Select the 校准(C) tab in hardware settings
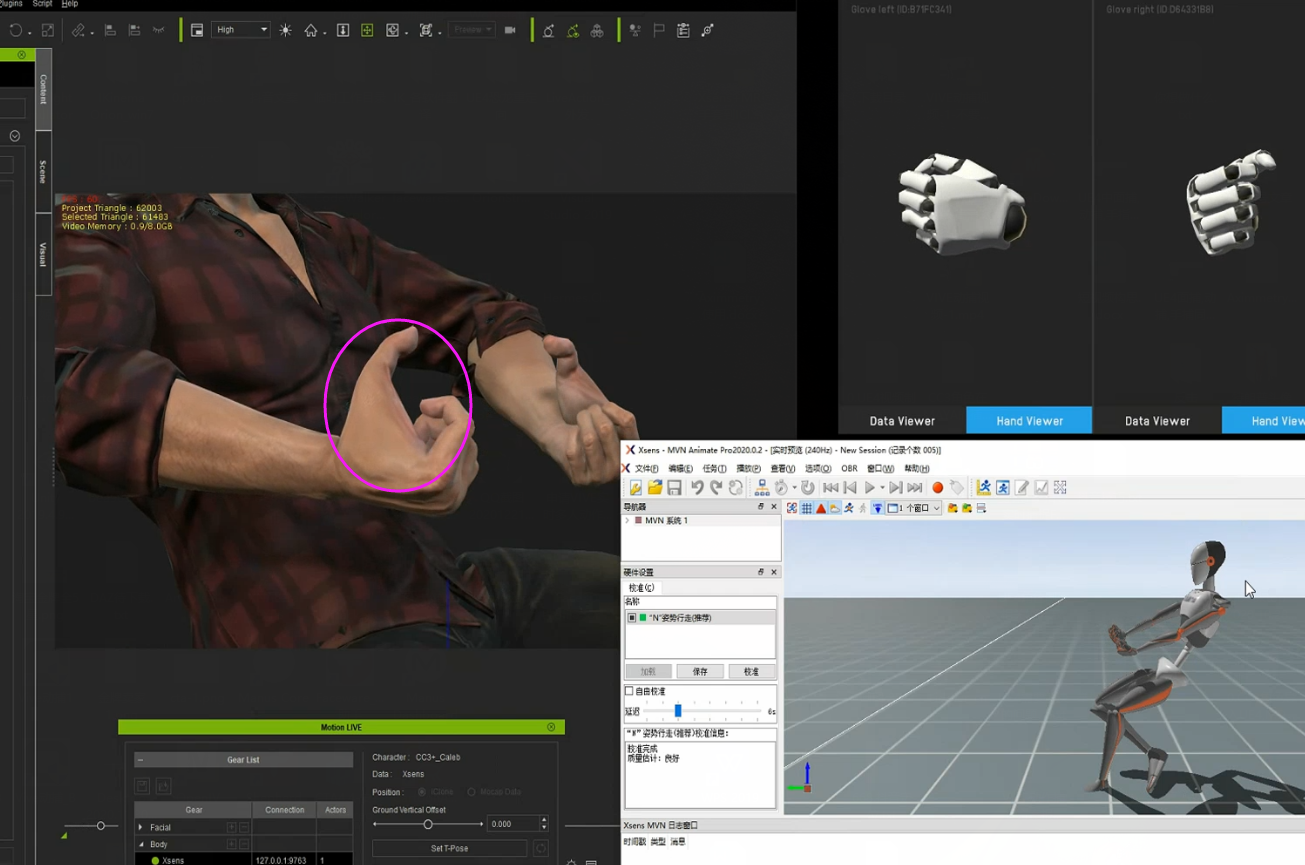The height and width of the screenshot is (865, 1305). tap(641, 588)
